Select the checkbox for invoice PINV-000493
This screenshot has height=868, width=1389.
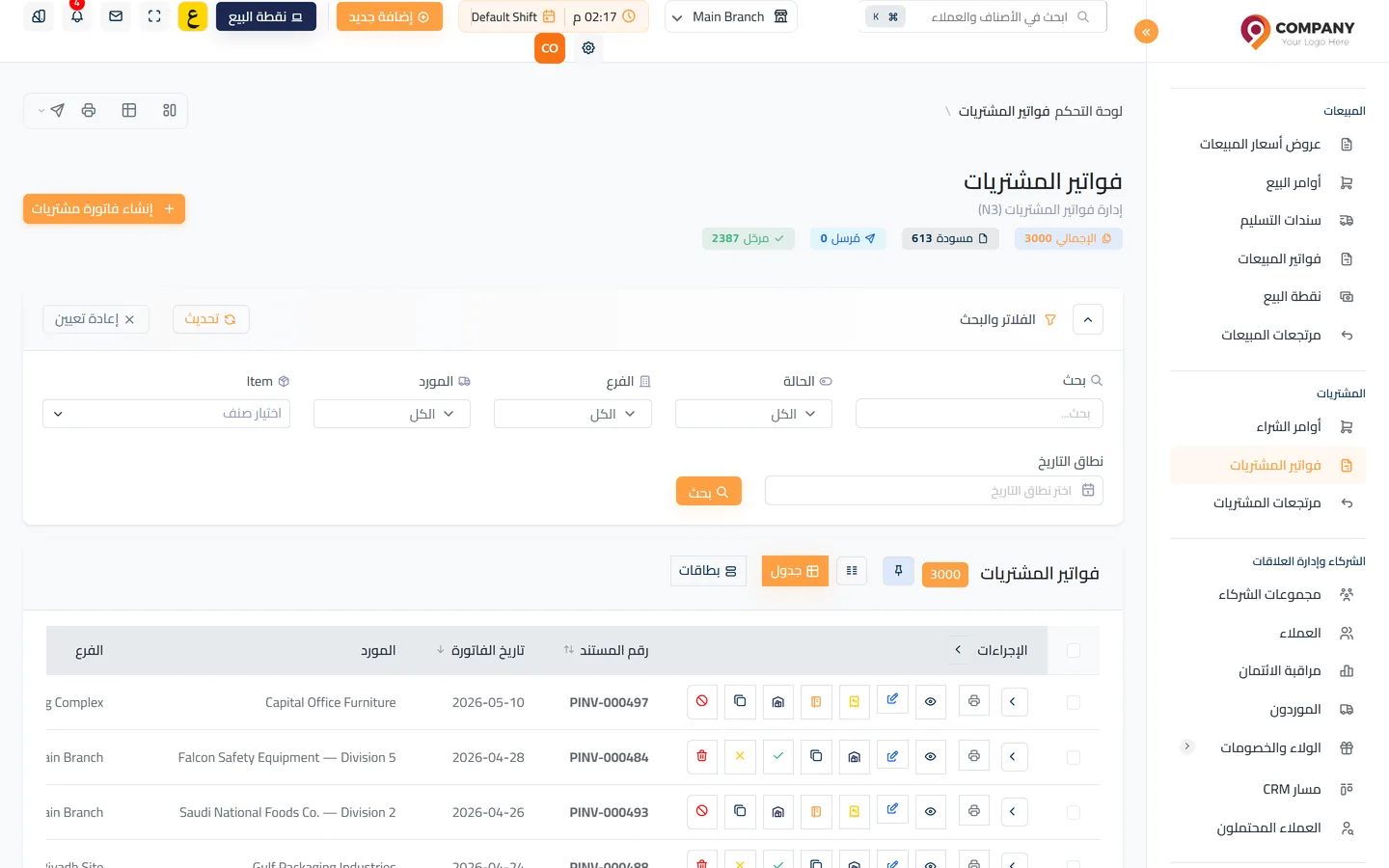pos(1074,813)
